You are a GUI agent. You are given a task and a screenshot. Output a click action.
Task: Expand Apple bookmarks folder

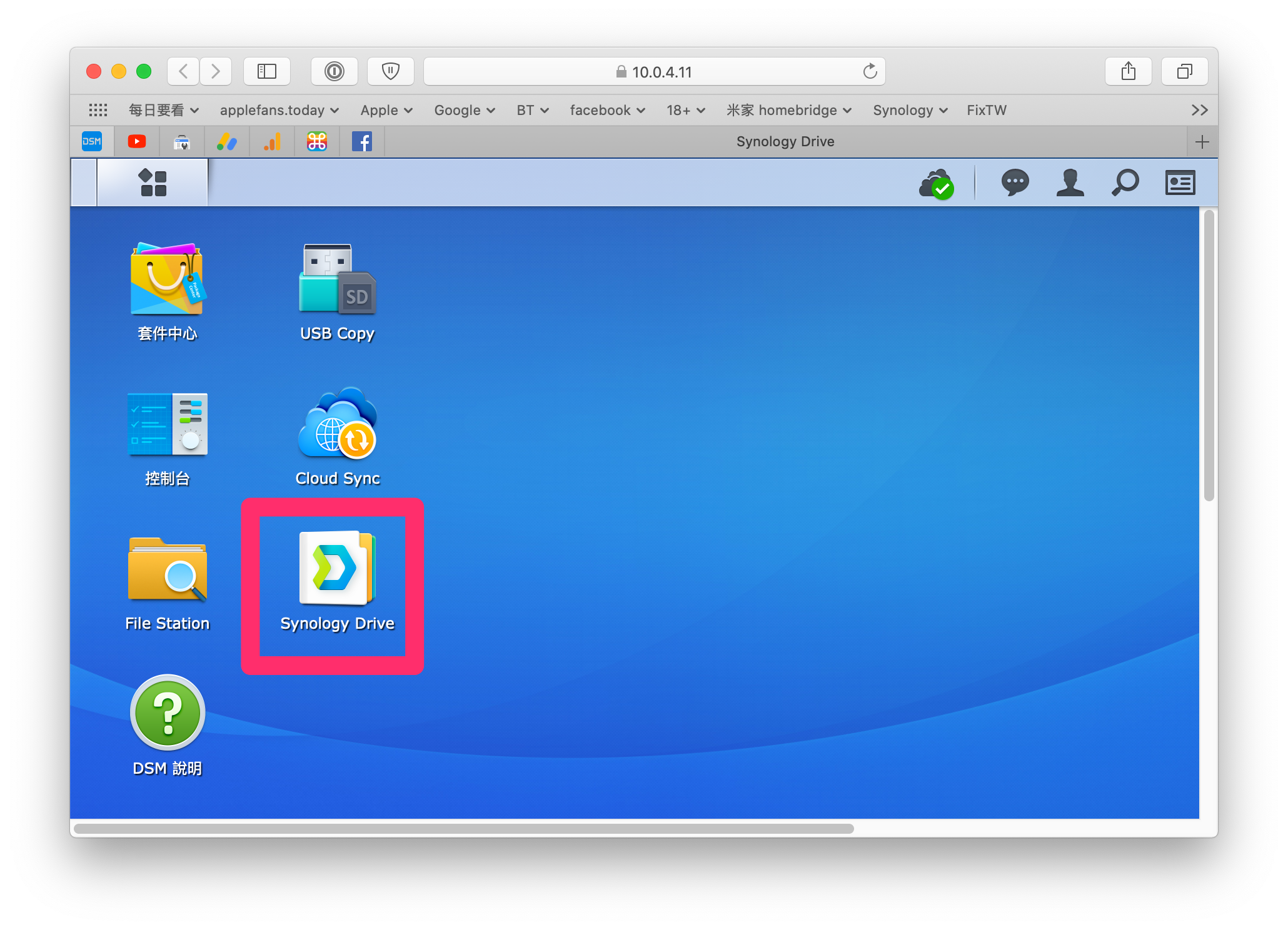pos(386,110)
